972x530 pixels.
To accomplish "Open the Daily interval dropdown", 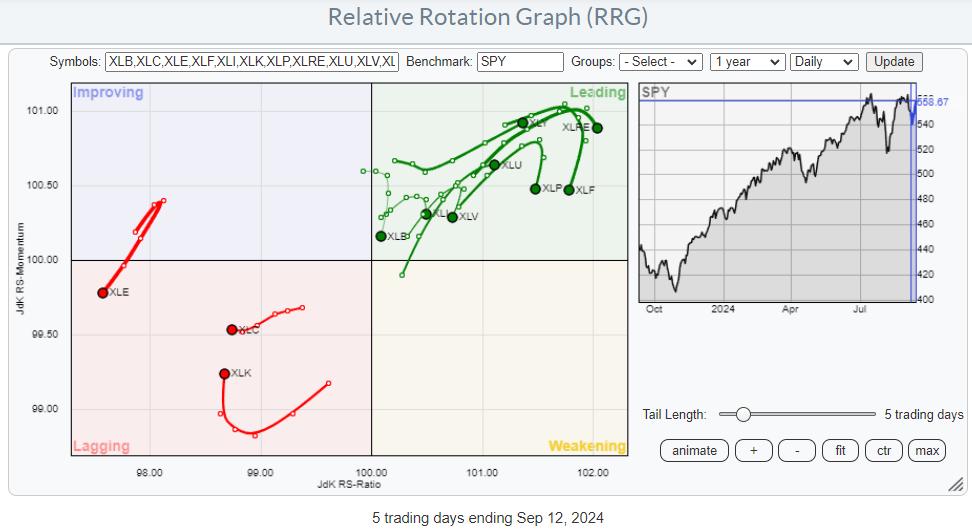I will (823, 62).
